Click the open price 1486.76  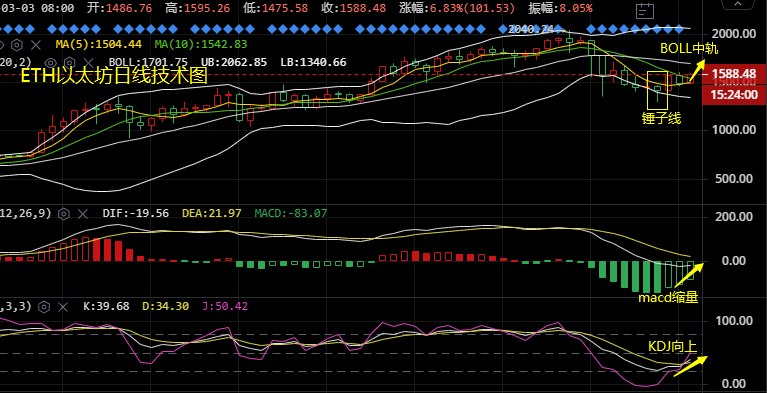point(129,8)
